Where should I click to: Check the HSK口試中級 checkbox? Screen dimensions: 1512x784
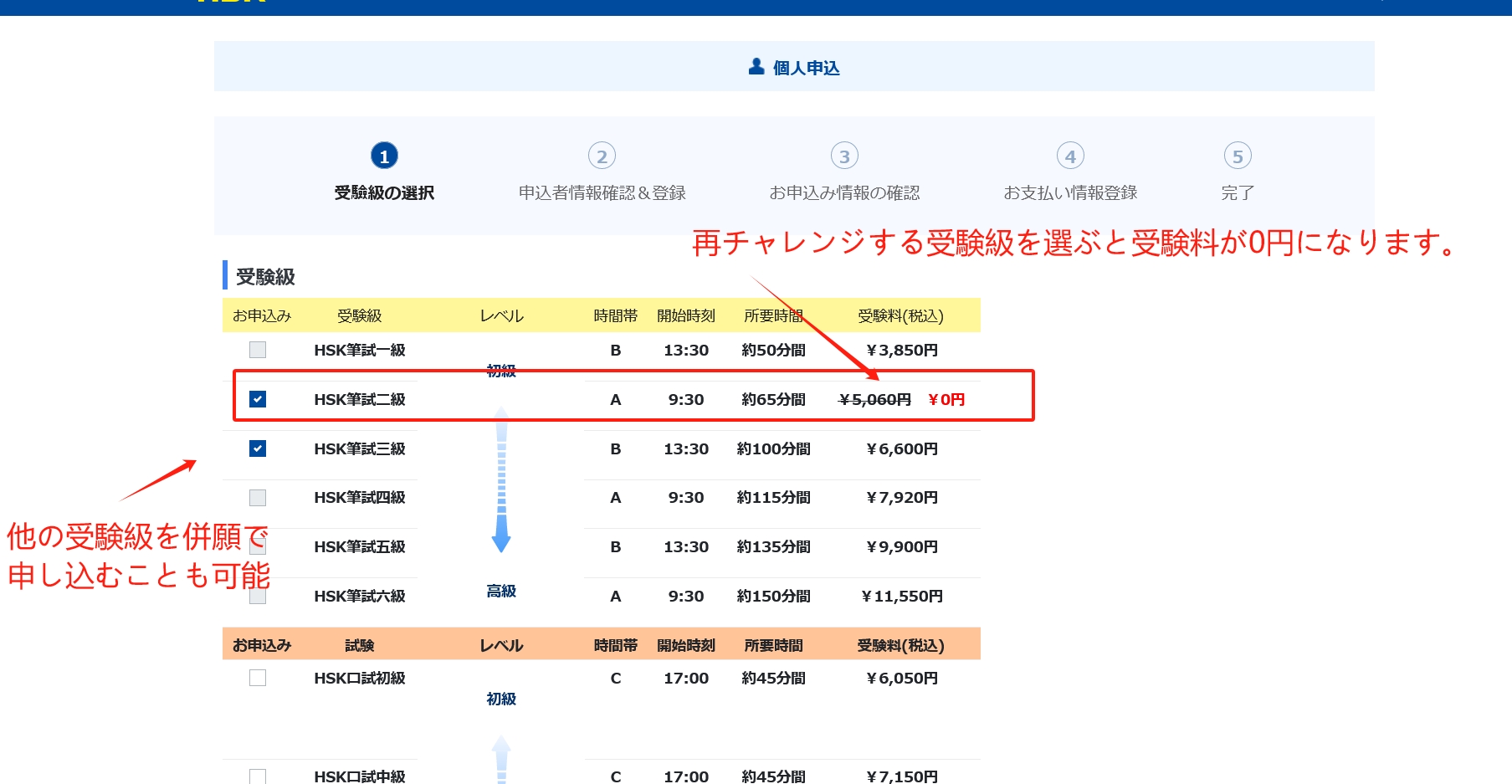(x=258, y=776)
